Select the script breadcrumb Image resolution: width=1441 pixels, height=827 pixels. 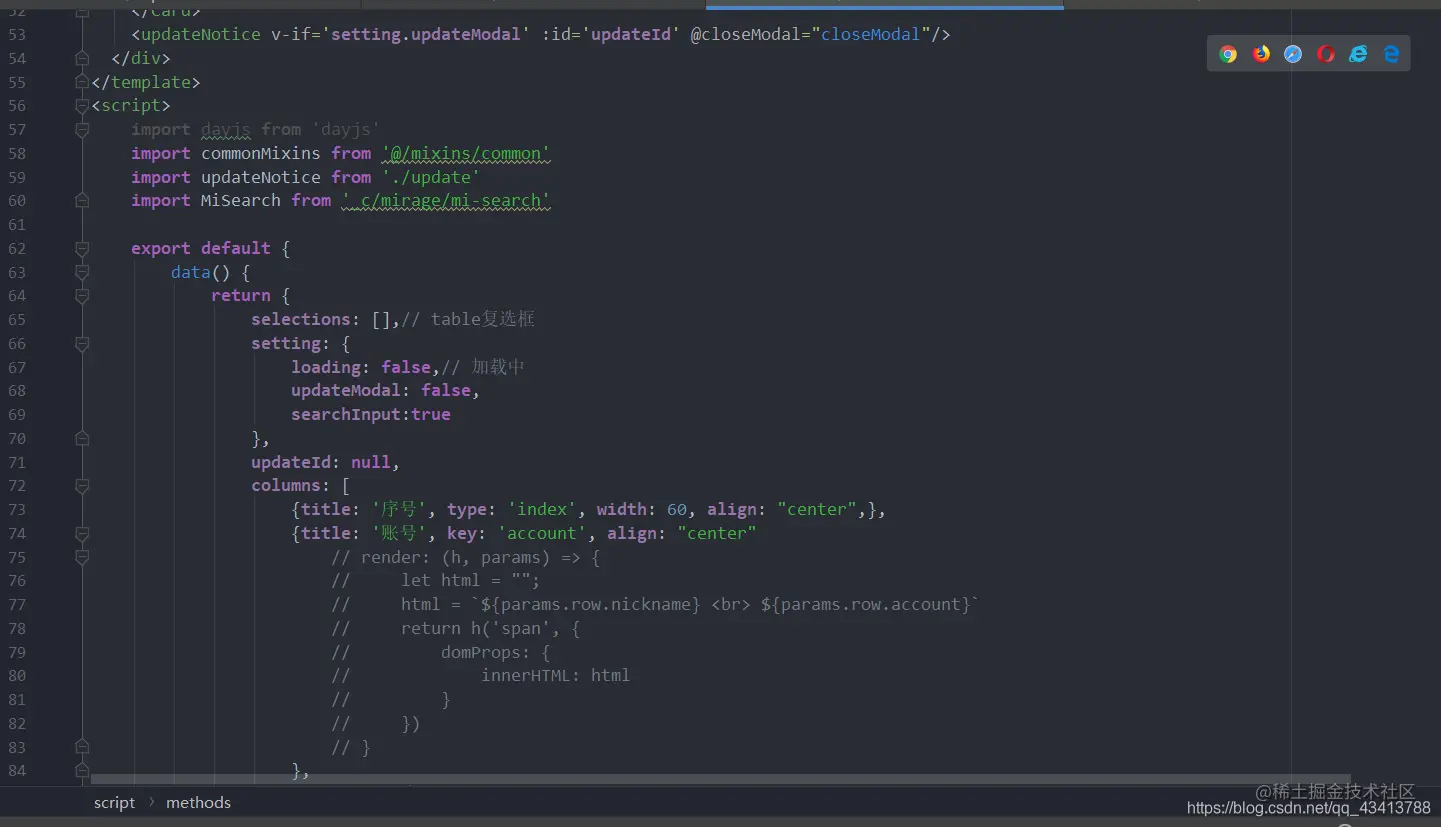point(114,802)
